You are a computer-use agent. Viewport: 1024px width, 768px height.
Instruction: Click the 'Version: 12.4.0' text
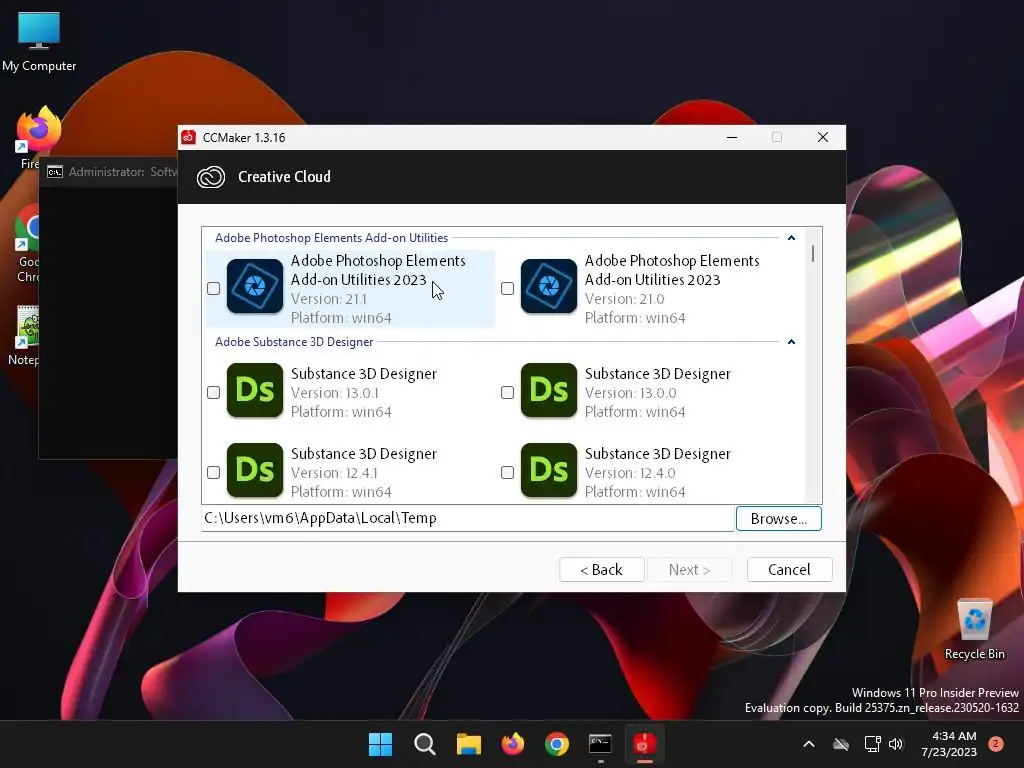click(x=630, y=473)
